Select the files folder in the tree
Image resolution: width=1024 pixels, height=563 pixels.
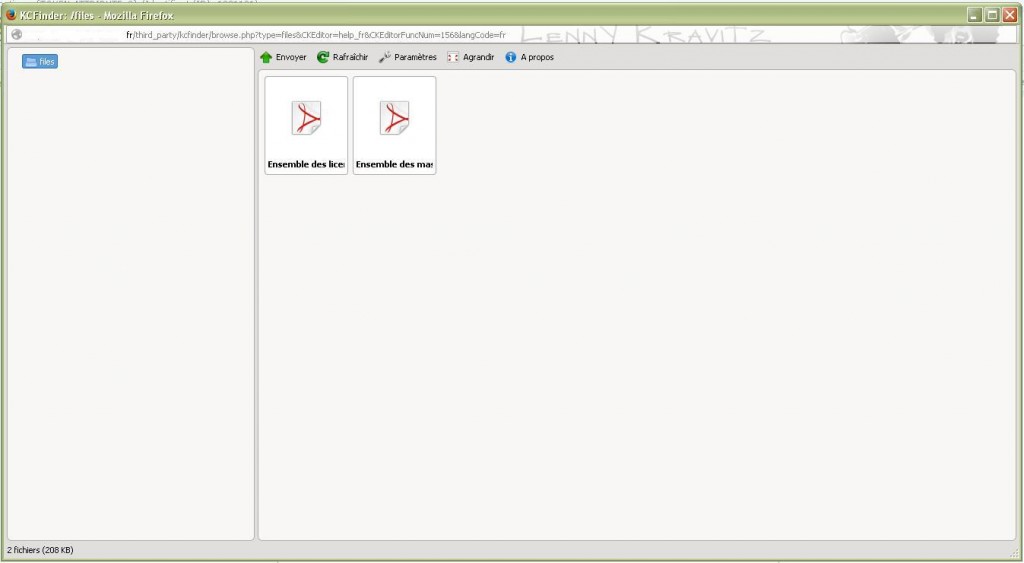click(40, 61)
